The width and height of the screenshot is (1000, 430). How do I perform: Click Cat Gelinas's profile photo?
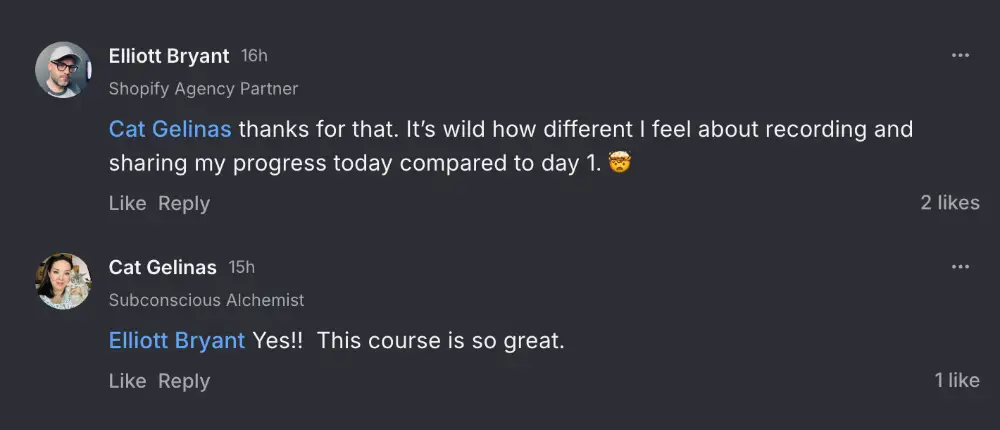tap(64, 281)
